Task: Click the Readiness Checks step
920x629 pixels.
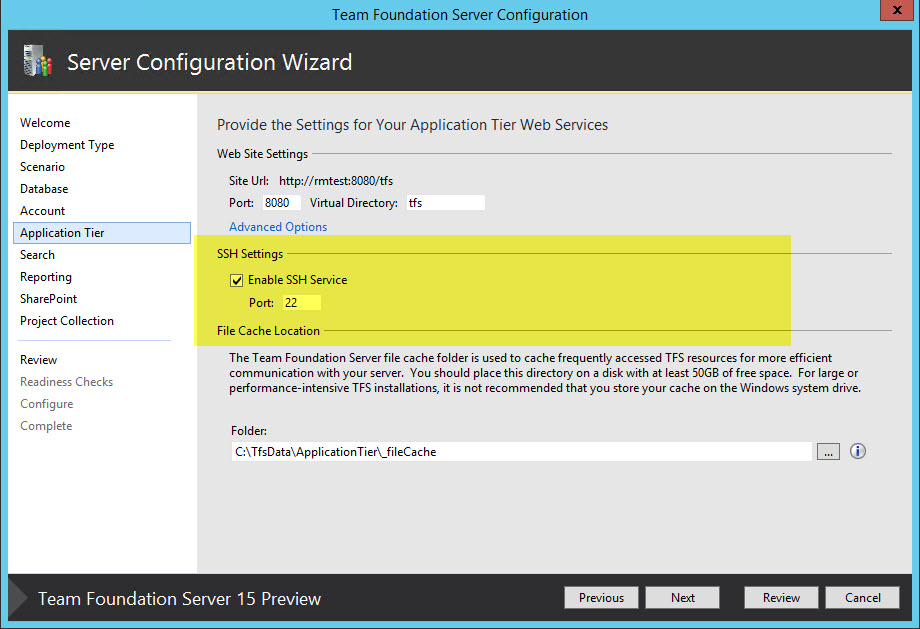Action: (66, 382)
